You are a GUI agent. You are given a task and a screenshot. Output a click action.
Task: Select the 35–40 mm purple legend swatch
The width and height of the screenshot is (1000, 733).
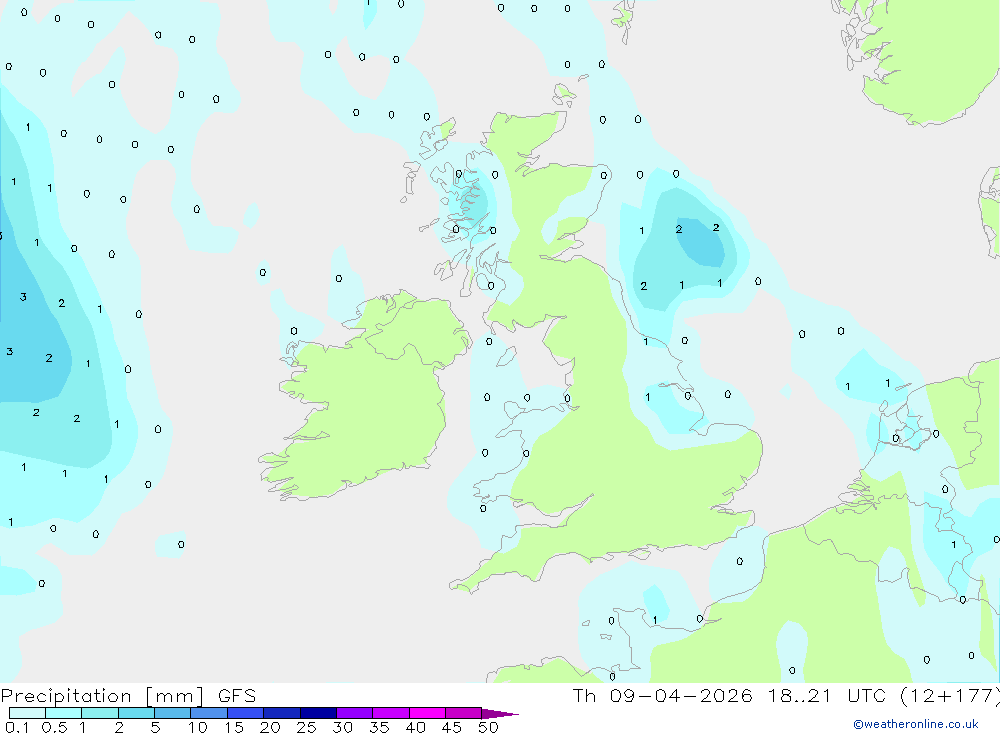coord(390,713)
